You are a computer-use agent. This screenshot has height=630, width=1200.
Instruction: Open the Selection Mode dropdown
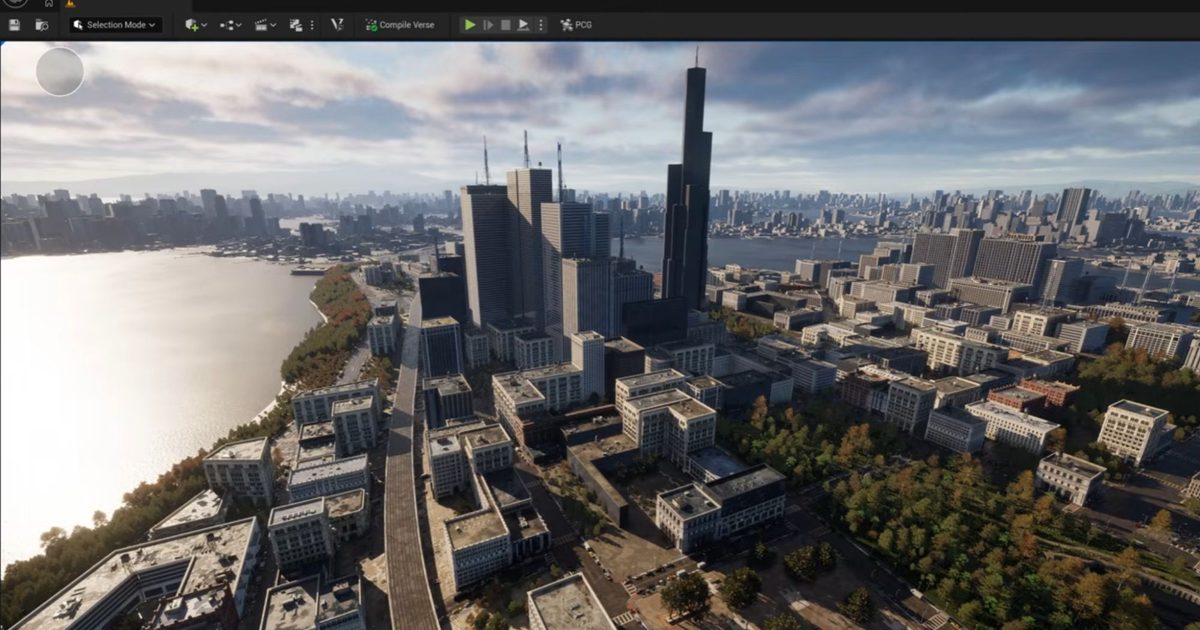point(115,25)
